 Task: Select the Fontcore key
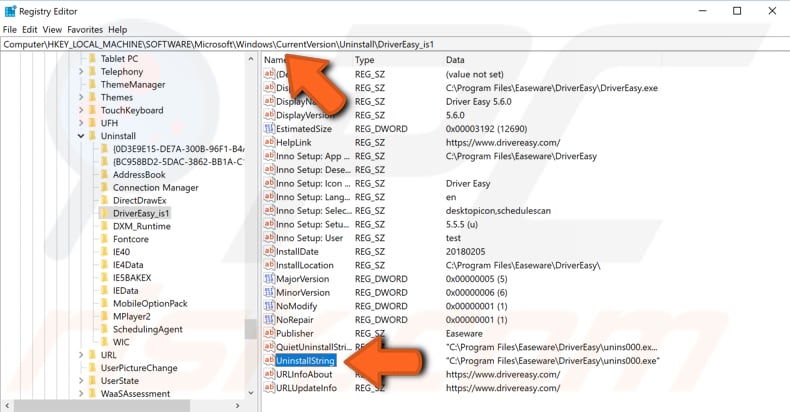pyautogui.click(x=130, y=239)
